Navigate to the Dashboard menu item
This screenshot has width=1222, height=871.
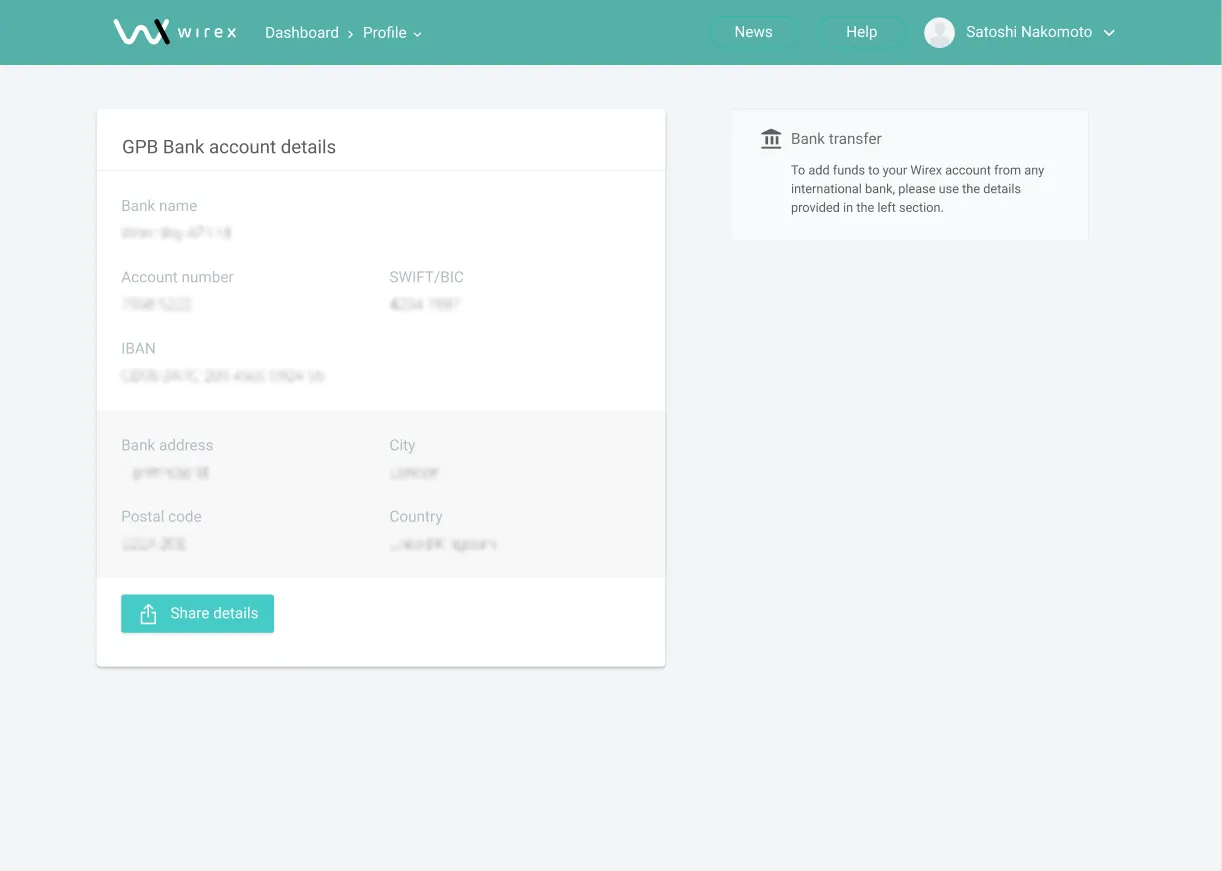click(x=301, y=32)
